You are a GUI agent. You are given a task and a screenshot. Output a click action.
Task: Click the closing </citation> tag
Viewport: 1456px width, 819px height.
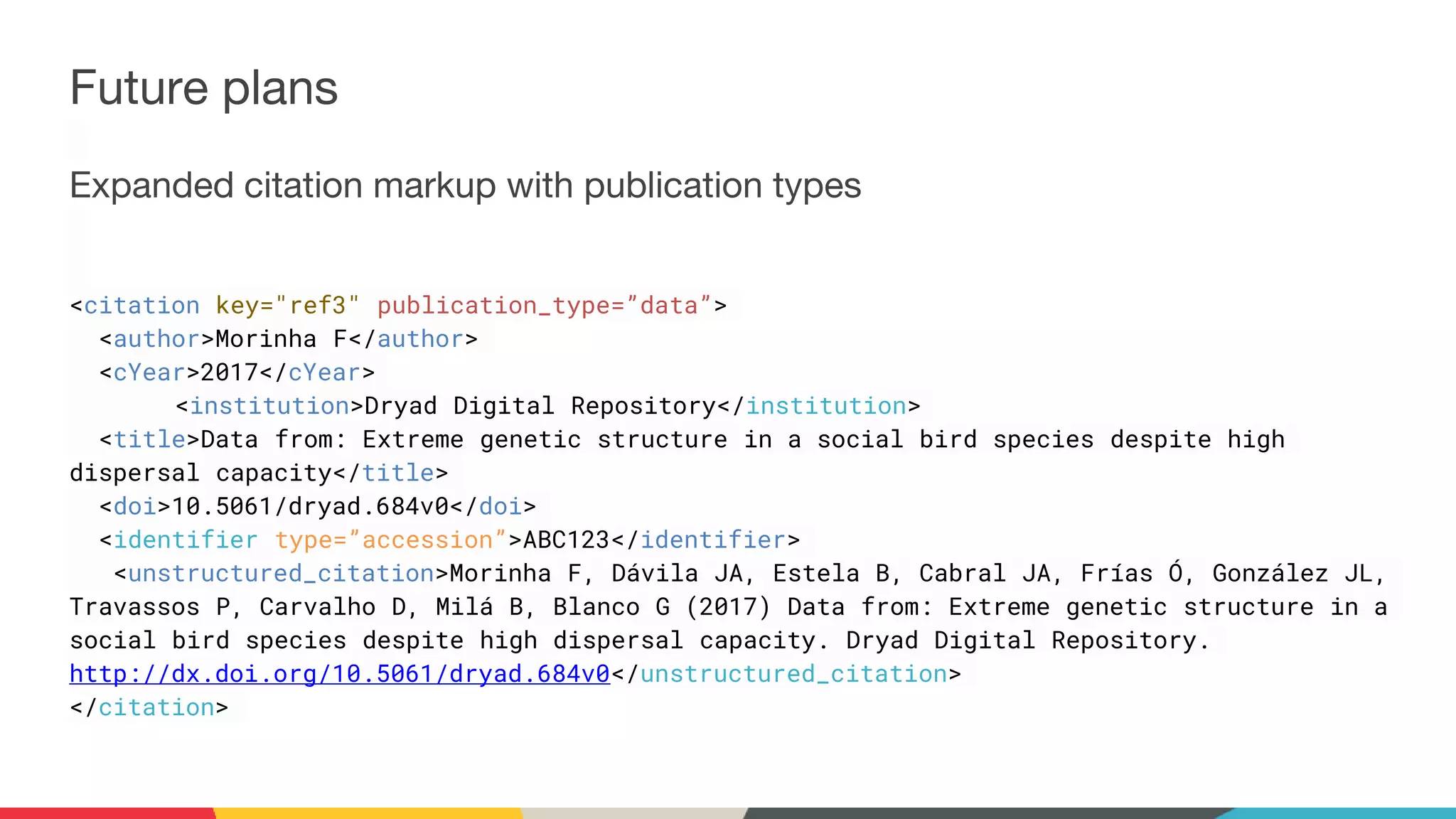[149, 707]
